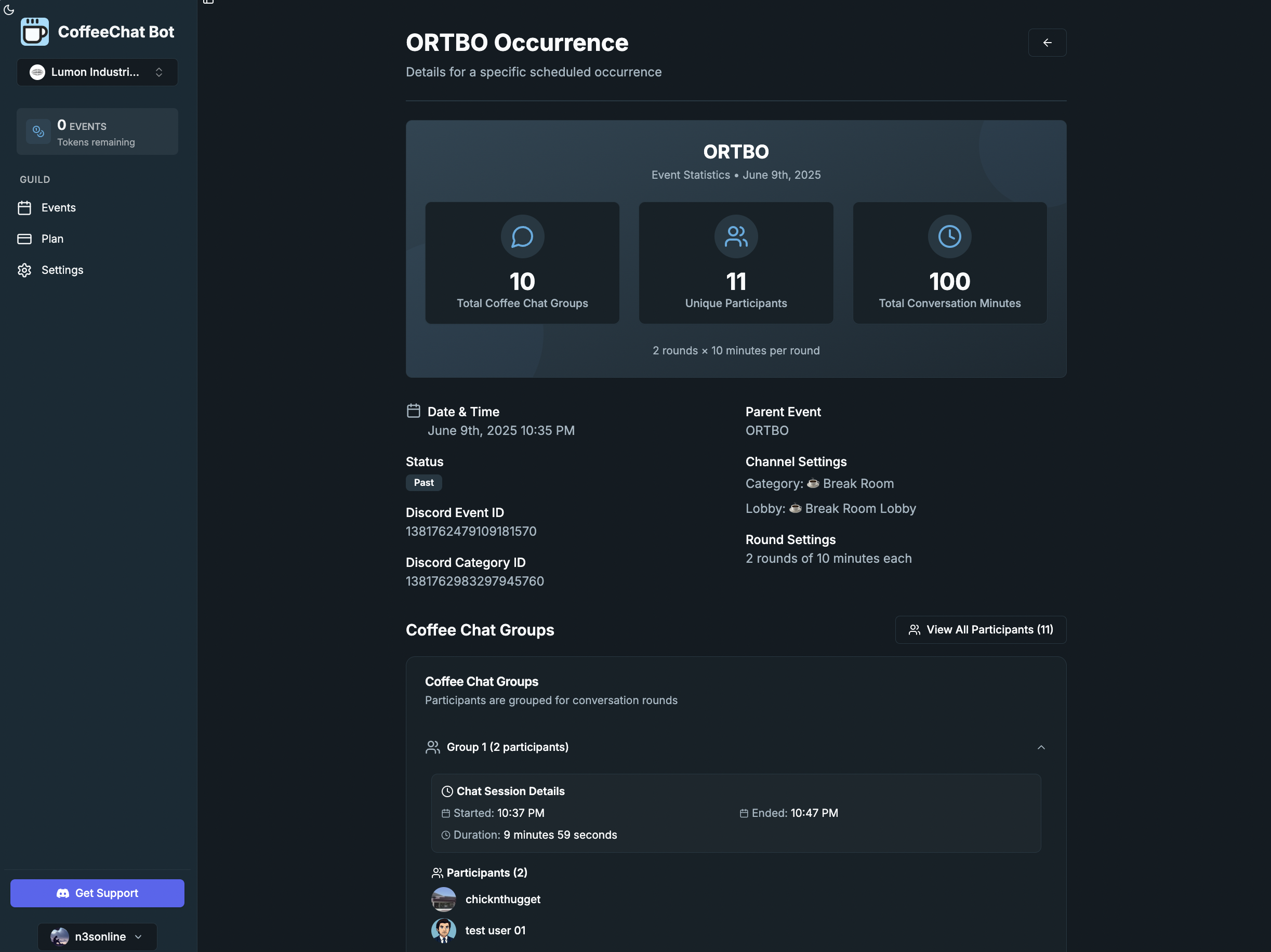Open View All Participants (11)
The width and height of the screenshot is (1271, 952).
pos(980,630)
